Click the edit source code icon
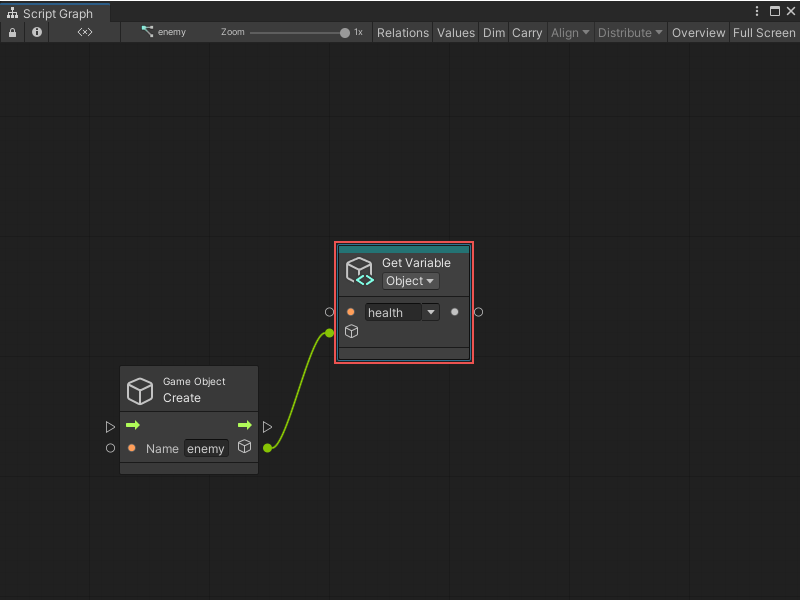Viewport: 800px width, 600px height. [84, 32]
